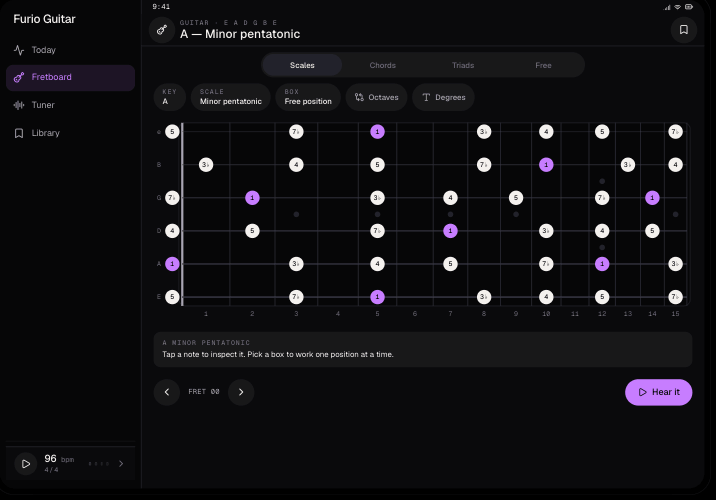Click the Hear it button

pyautogui.click(x=658, y=392)
